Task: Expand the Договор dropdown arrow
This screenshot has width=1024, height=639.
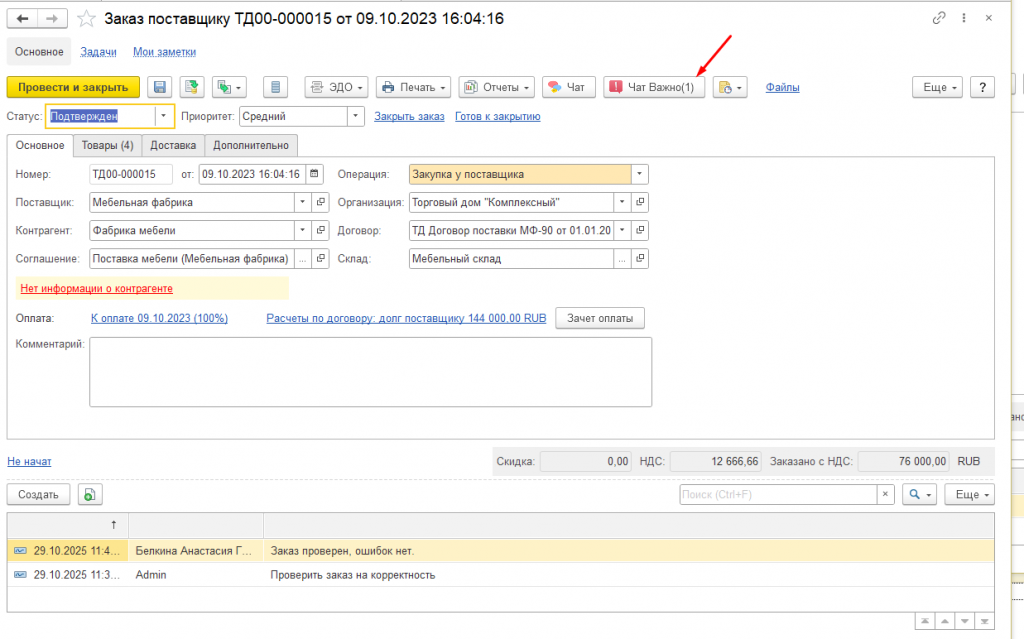Action: click(x=622, y=231)
